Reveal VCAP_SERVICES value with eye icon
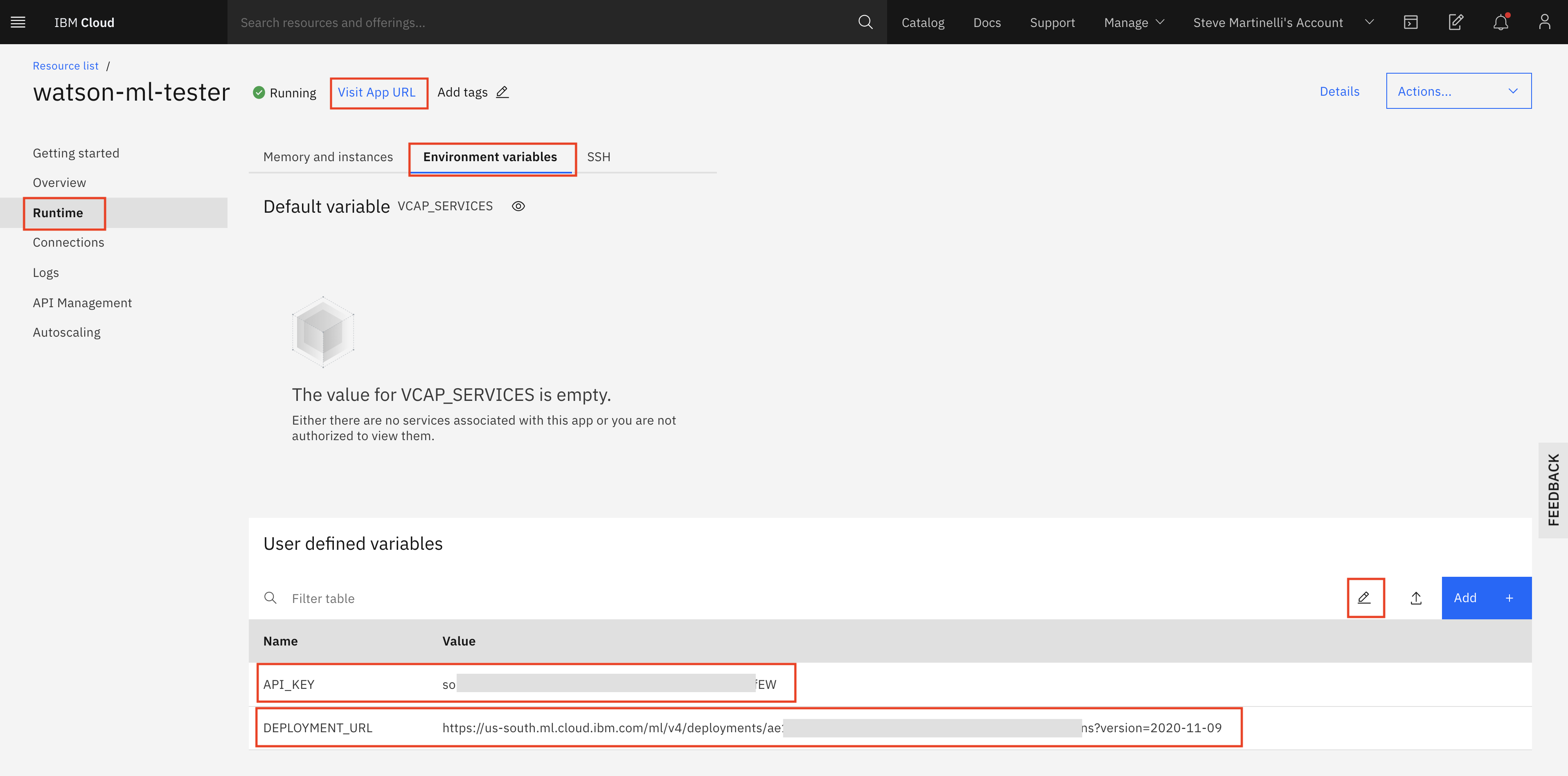This screenshot has width=1568, height=776. (x=518, y=206)
